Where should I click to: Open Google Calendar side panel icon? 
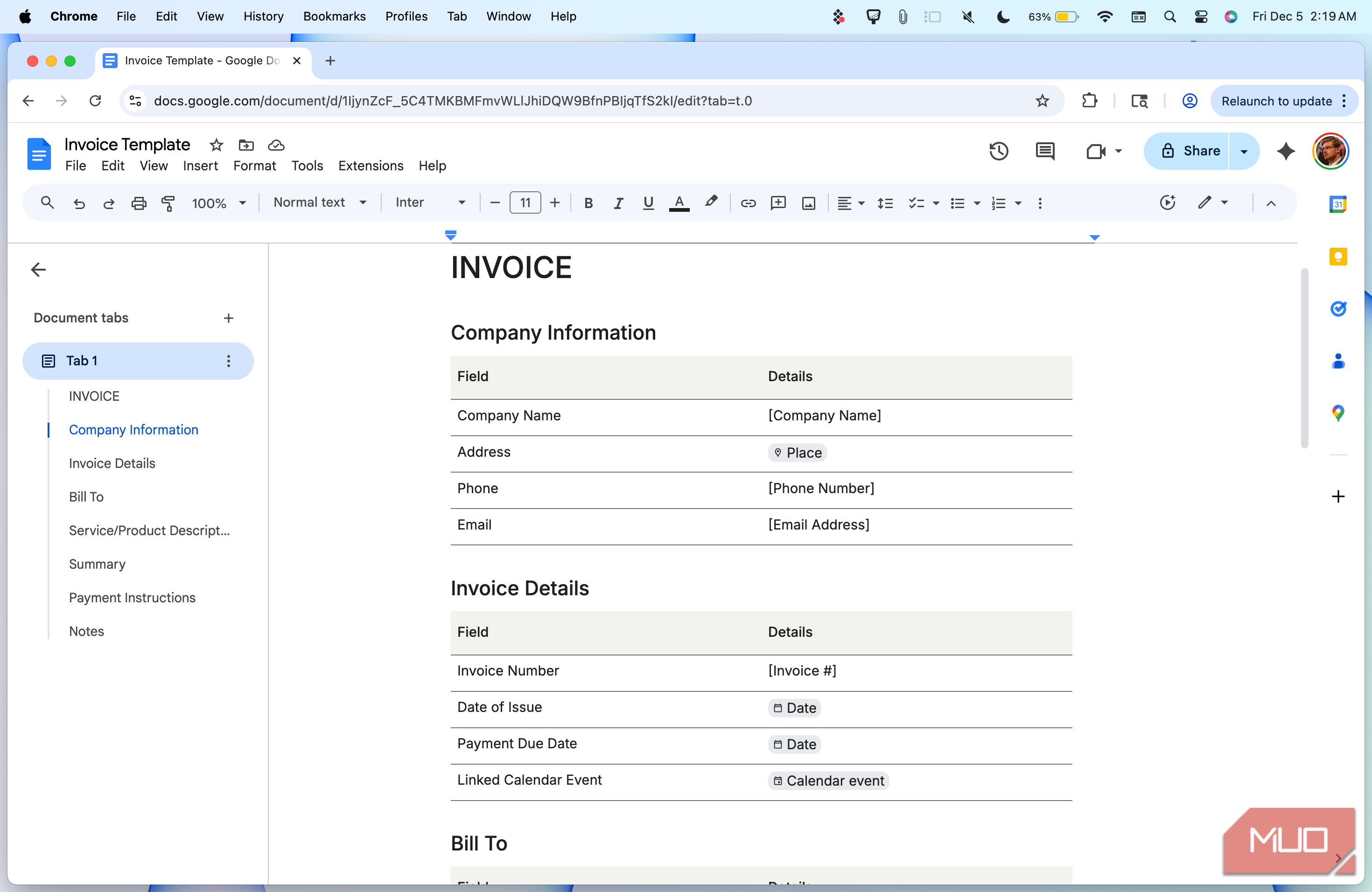click(1337, 203)
